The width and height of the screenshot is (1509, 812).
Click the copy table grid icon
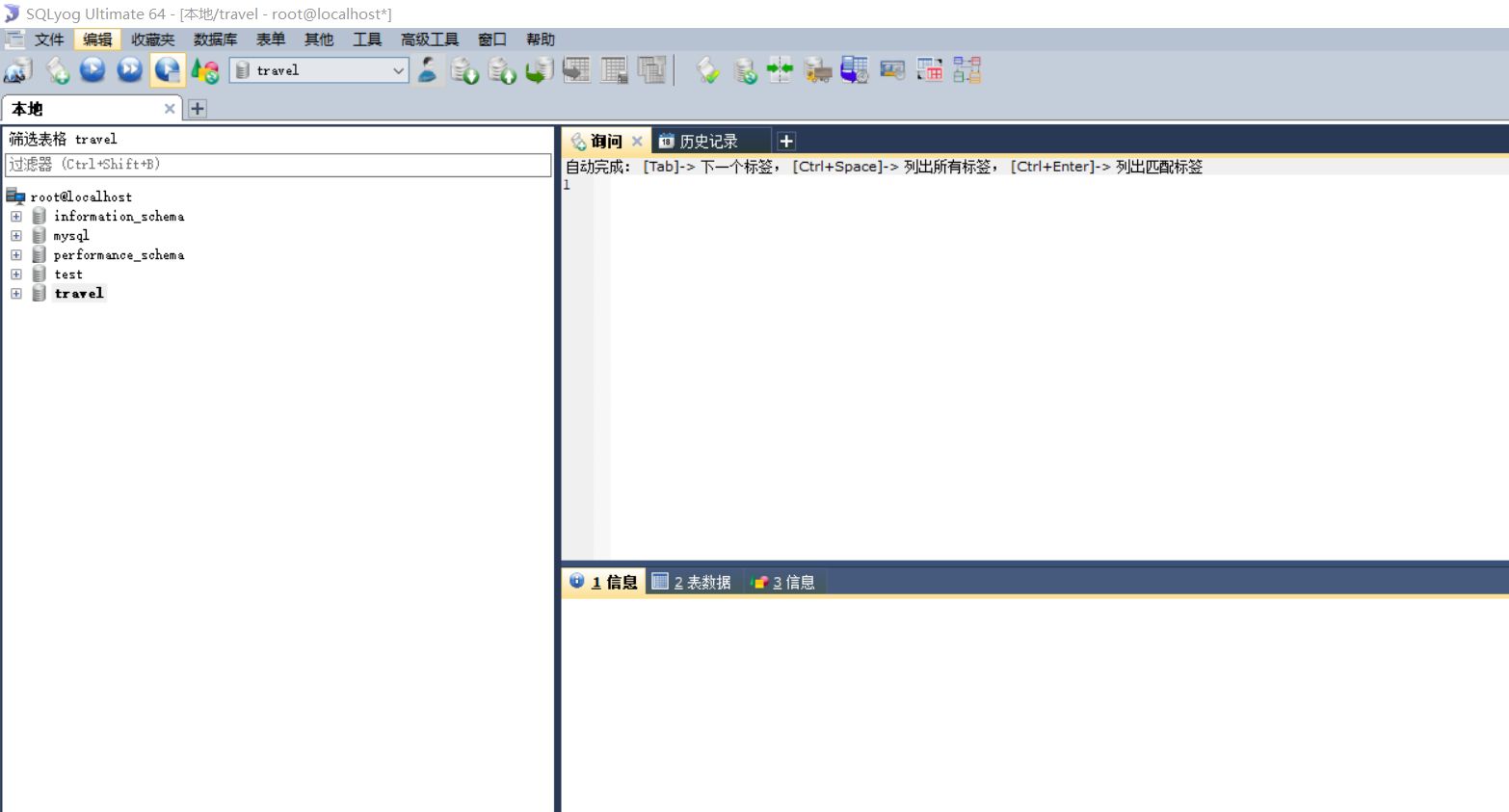(x=651, y=70)
